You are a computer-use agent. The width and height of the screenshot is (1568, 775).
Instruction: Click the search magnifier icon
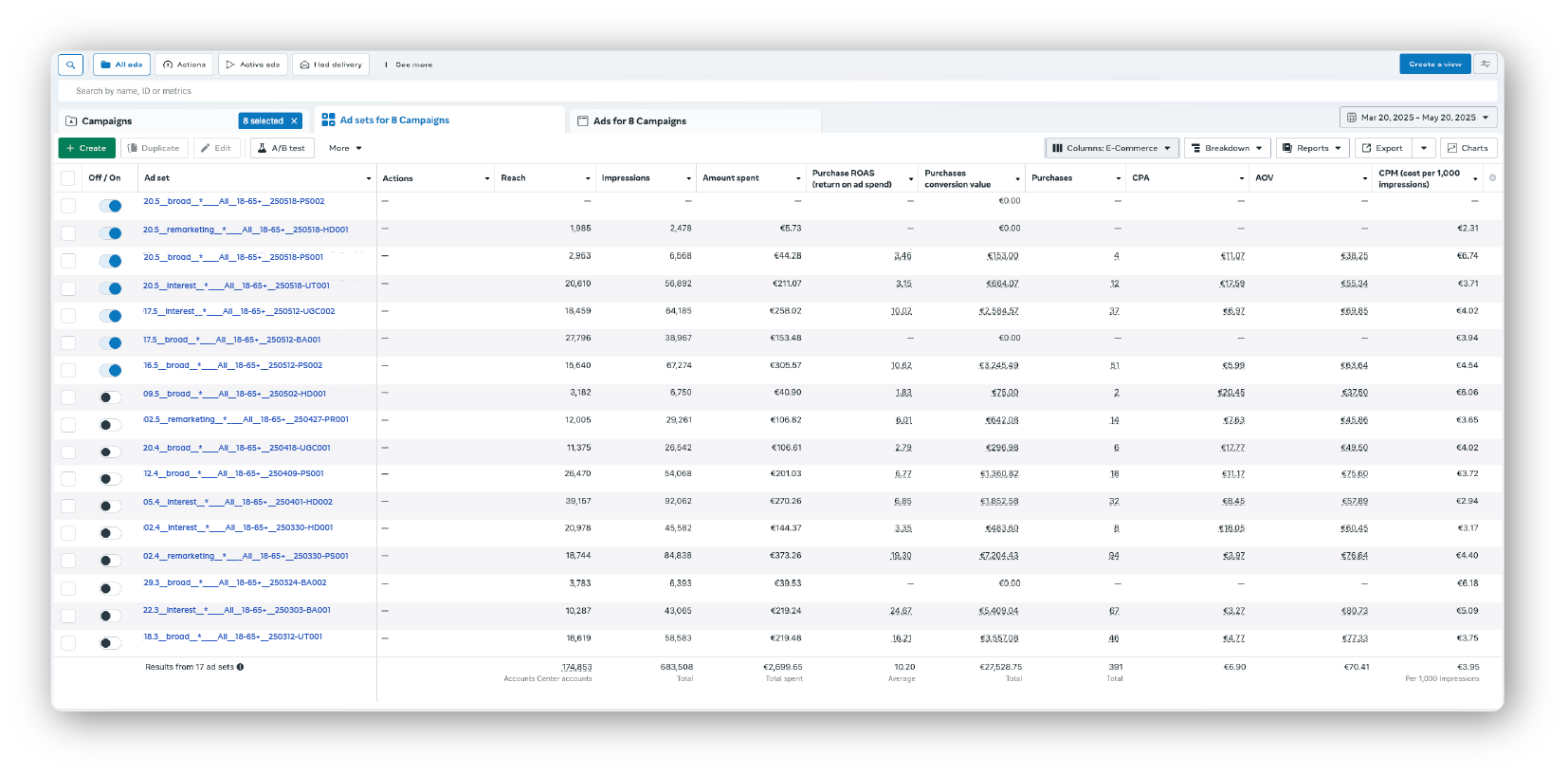[70, 65]
